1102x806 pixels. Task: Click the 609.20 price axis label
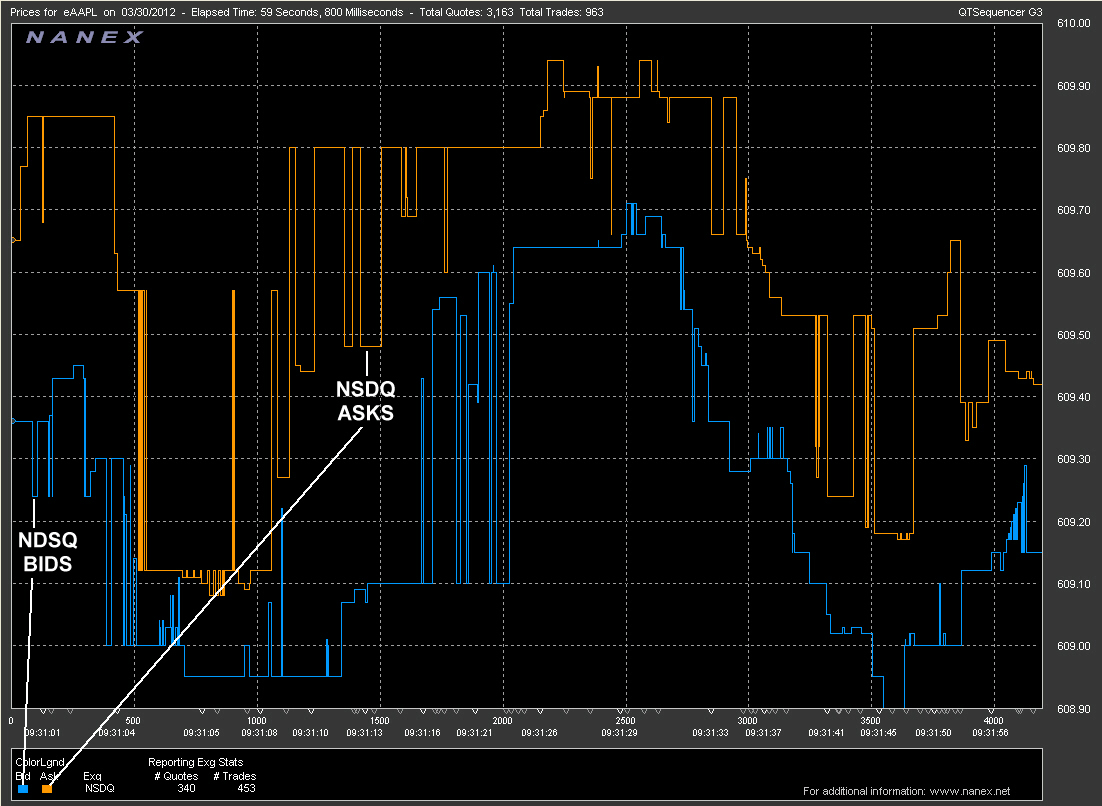pyautogui.click(x=1073, y=522)
